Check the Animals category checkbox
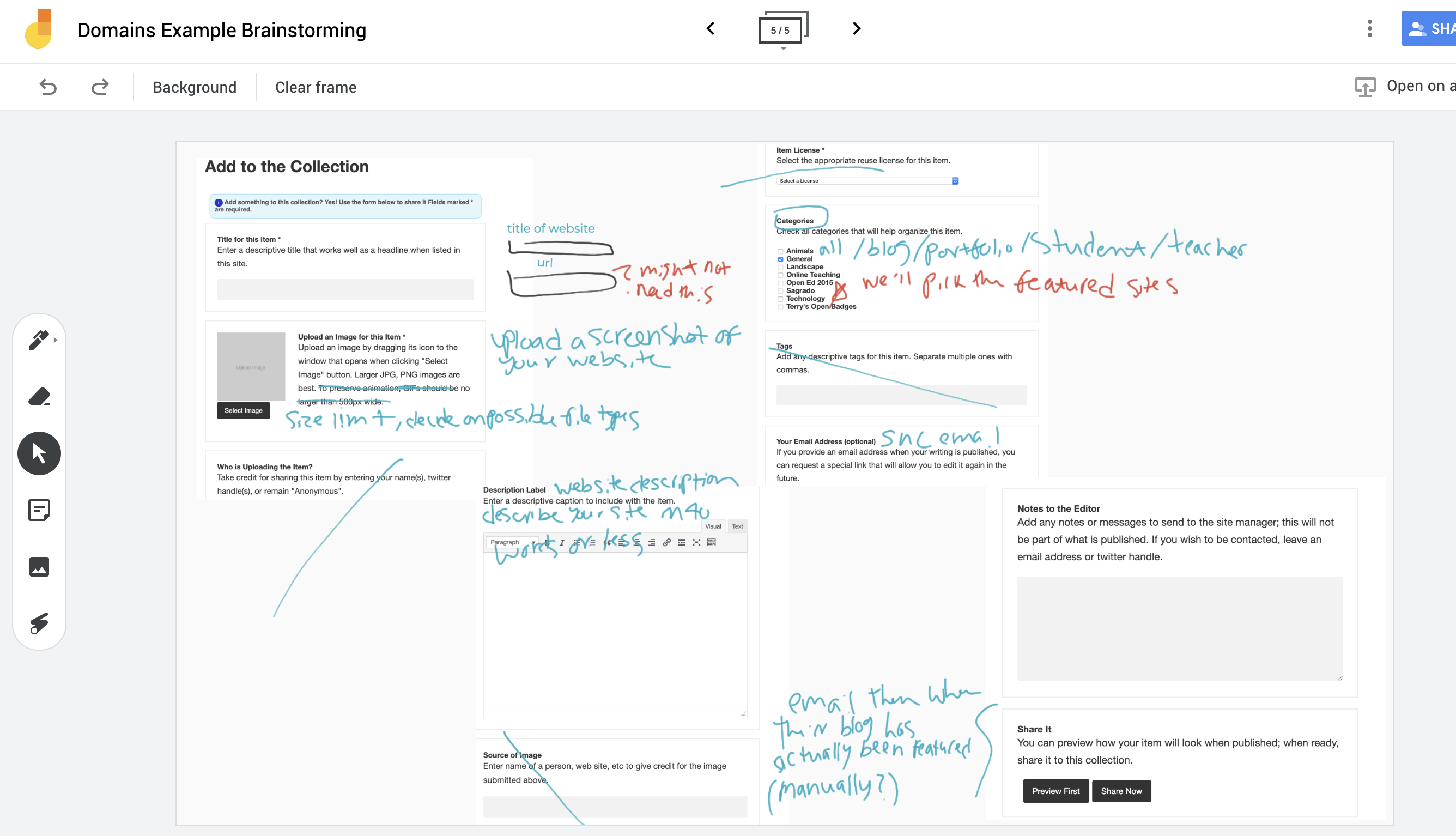Viewport: 1456px width, 836px height. point(780,251)
